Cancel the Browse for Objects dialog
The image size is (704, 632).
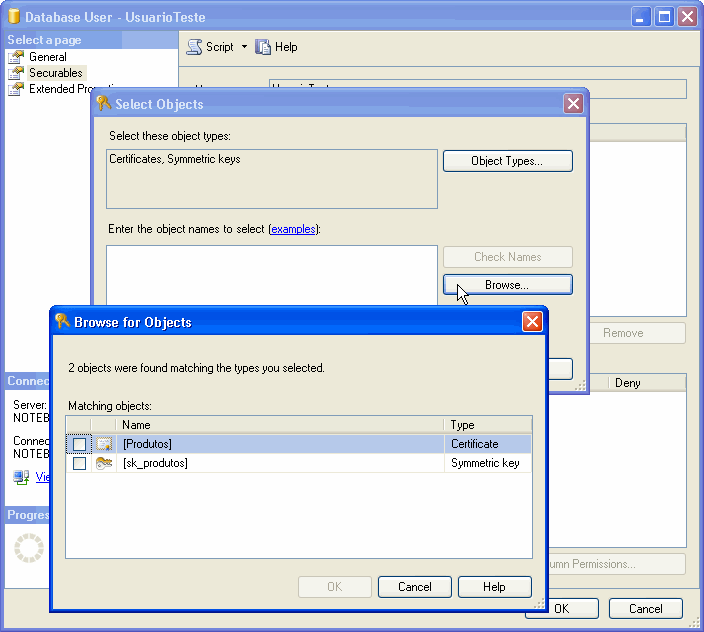(x=414, y=587)
